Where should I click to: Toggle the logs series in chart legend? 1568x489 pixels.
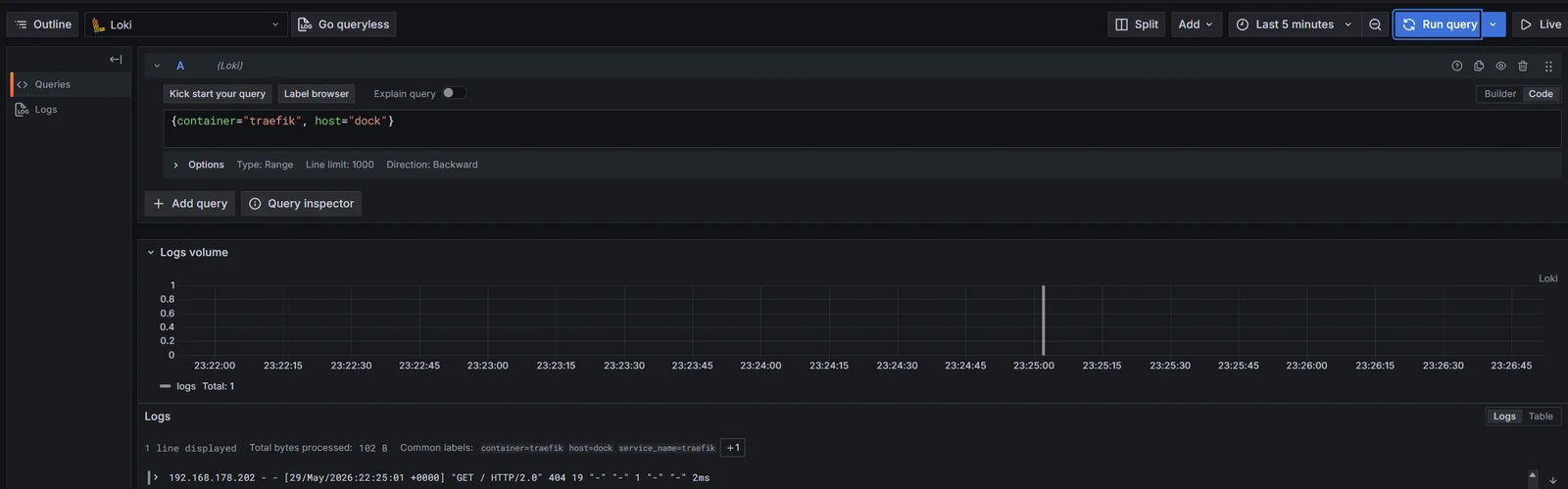point(185,386)
